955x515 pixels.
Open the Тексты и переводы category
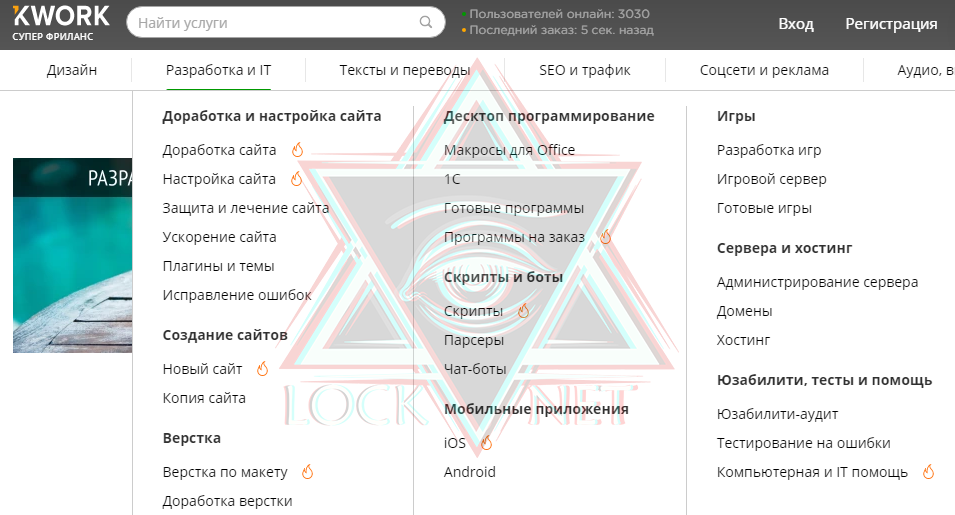[x=404, y=70]
